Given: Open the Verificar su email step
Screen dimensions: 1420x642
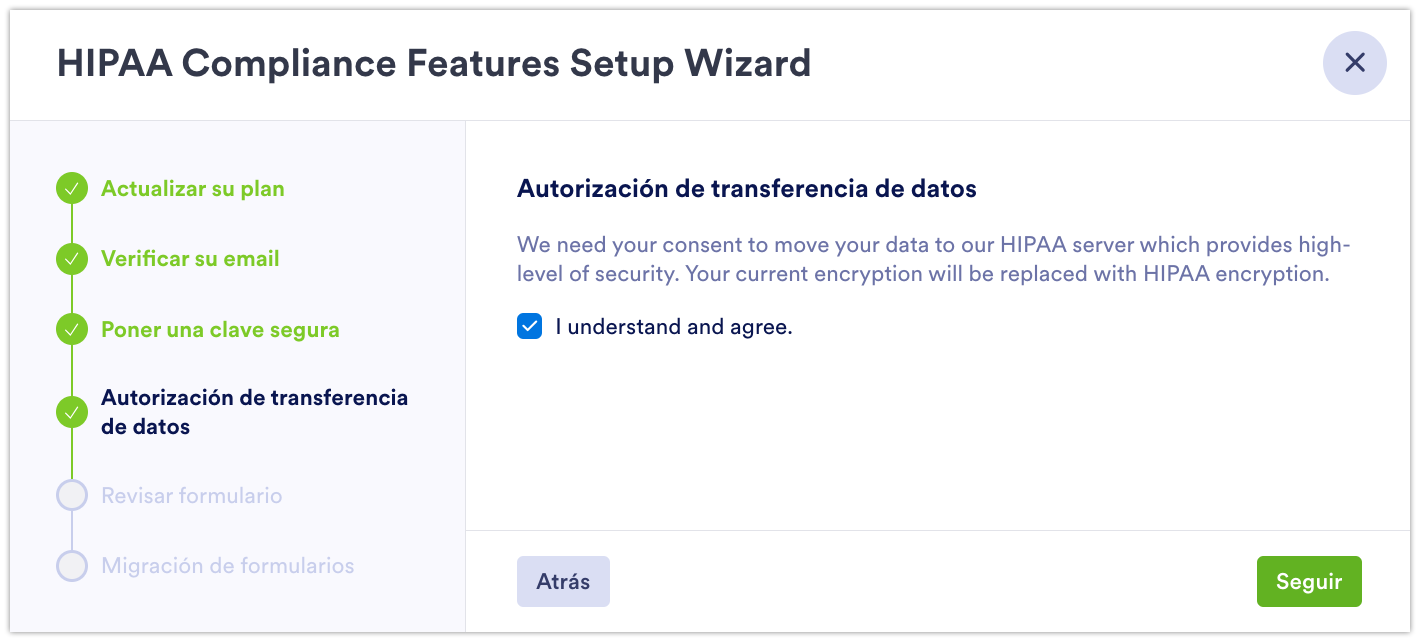Looking at the screenshot, I should [x=190, y=259].
